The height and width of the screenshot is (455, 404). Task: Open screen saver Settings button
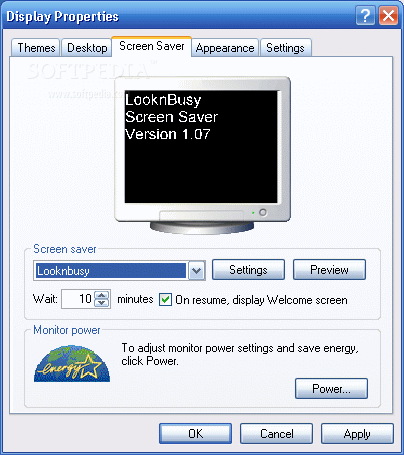248,270
